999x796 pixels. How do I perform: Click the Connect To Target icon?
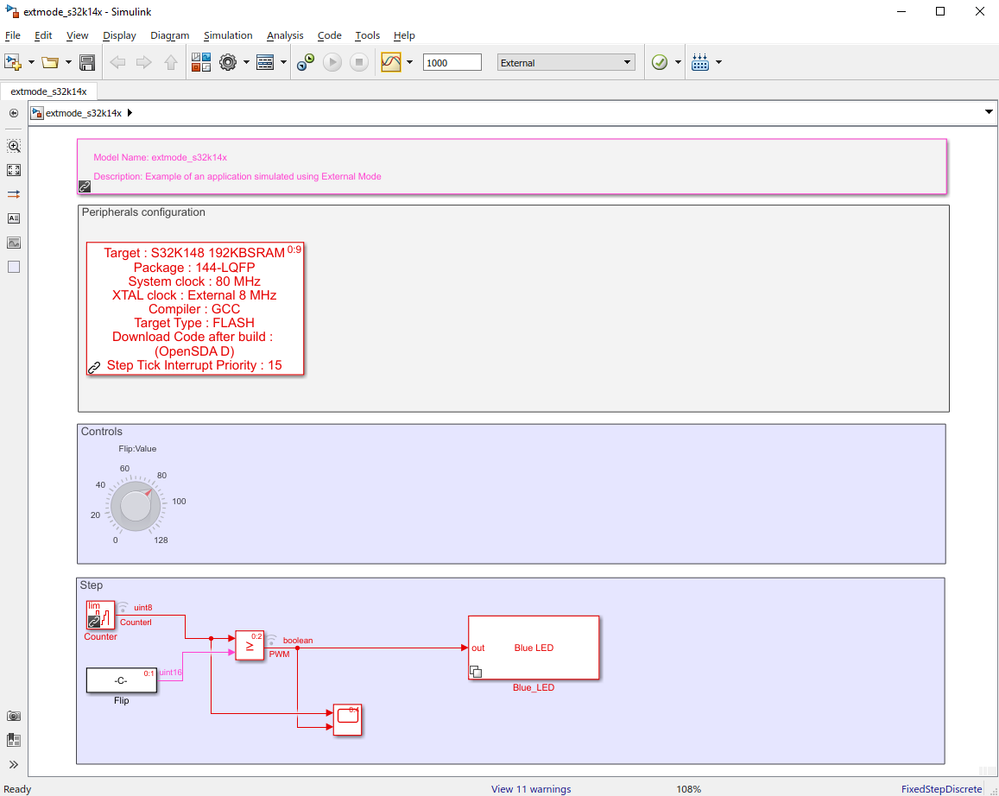coord(306,62)
